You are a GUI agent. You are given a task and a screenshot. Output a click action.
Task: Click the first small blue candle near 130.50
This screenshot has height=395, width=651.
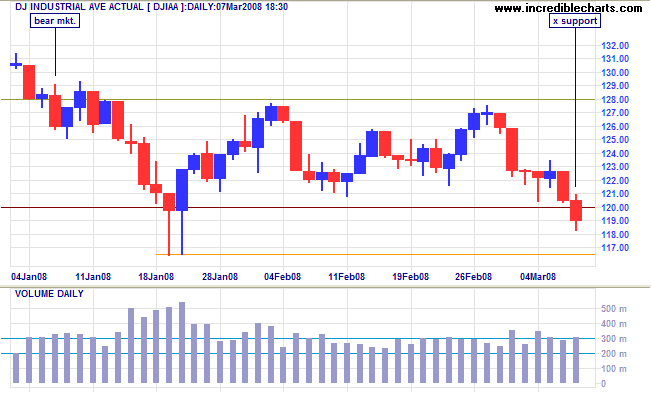click(16, 64)
